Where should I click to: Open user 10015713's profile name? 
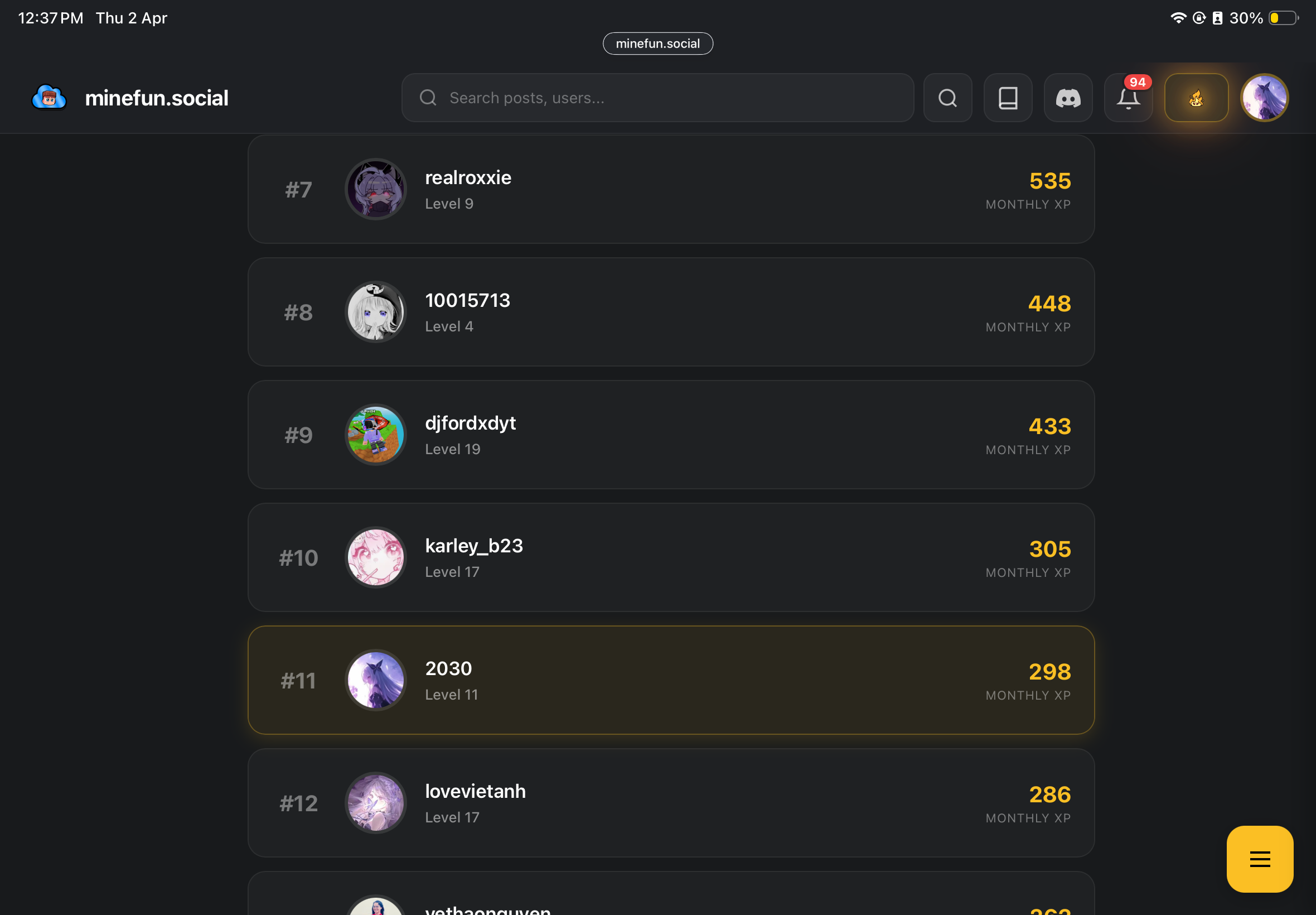pyautogui.click(x=467, y=300)
